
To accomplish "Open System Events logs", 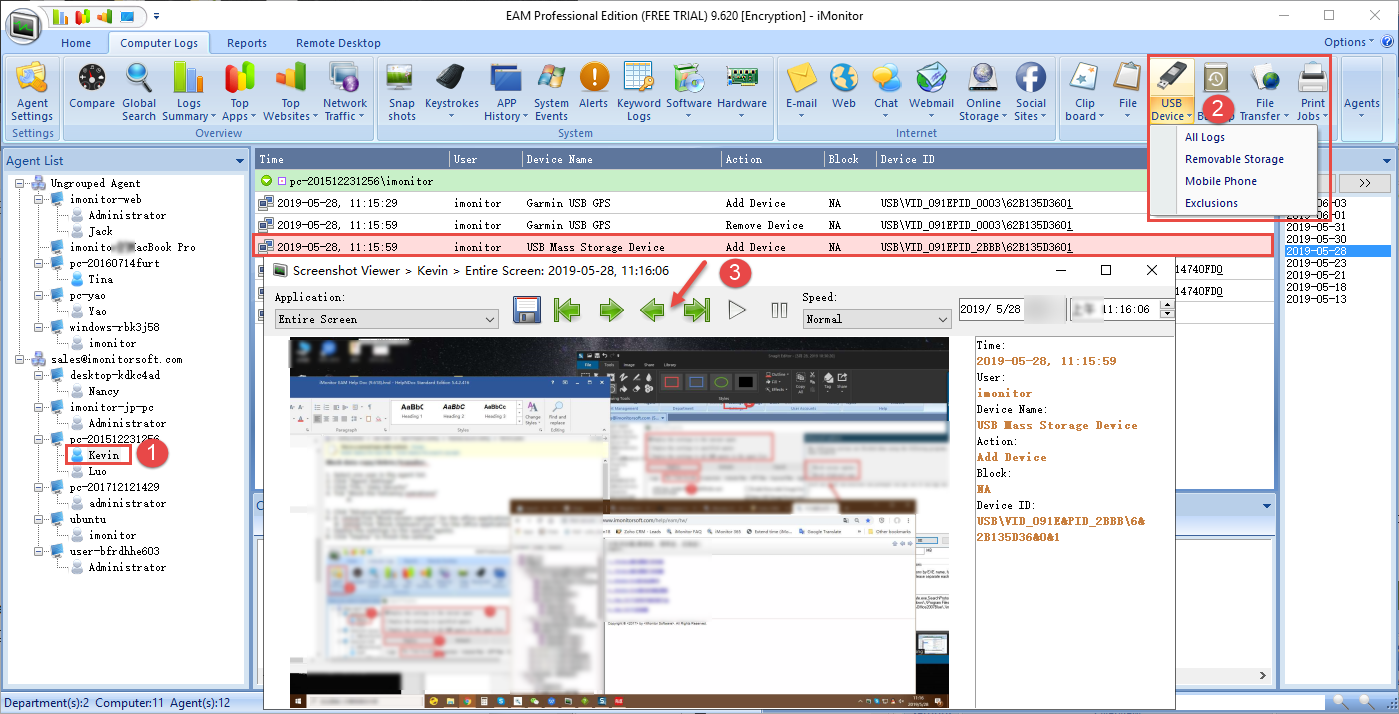I will 551,91.
